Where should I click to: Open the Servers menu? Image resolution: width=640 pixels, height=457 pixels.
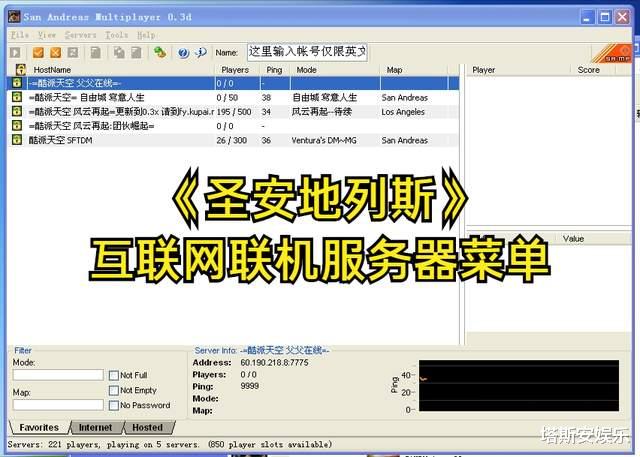pyautogui.click(x=80, y=35)
